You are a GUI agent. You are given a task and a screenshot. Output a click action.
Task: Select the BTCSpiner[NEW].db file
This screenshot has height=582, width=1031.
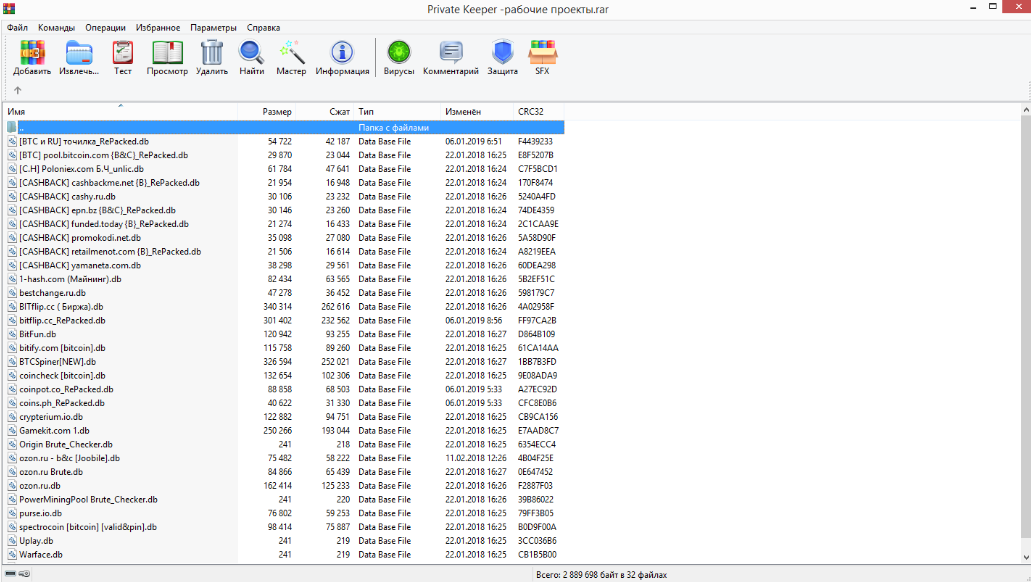tap(57, 361)
